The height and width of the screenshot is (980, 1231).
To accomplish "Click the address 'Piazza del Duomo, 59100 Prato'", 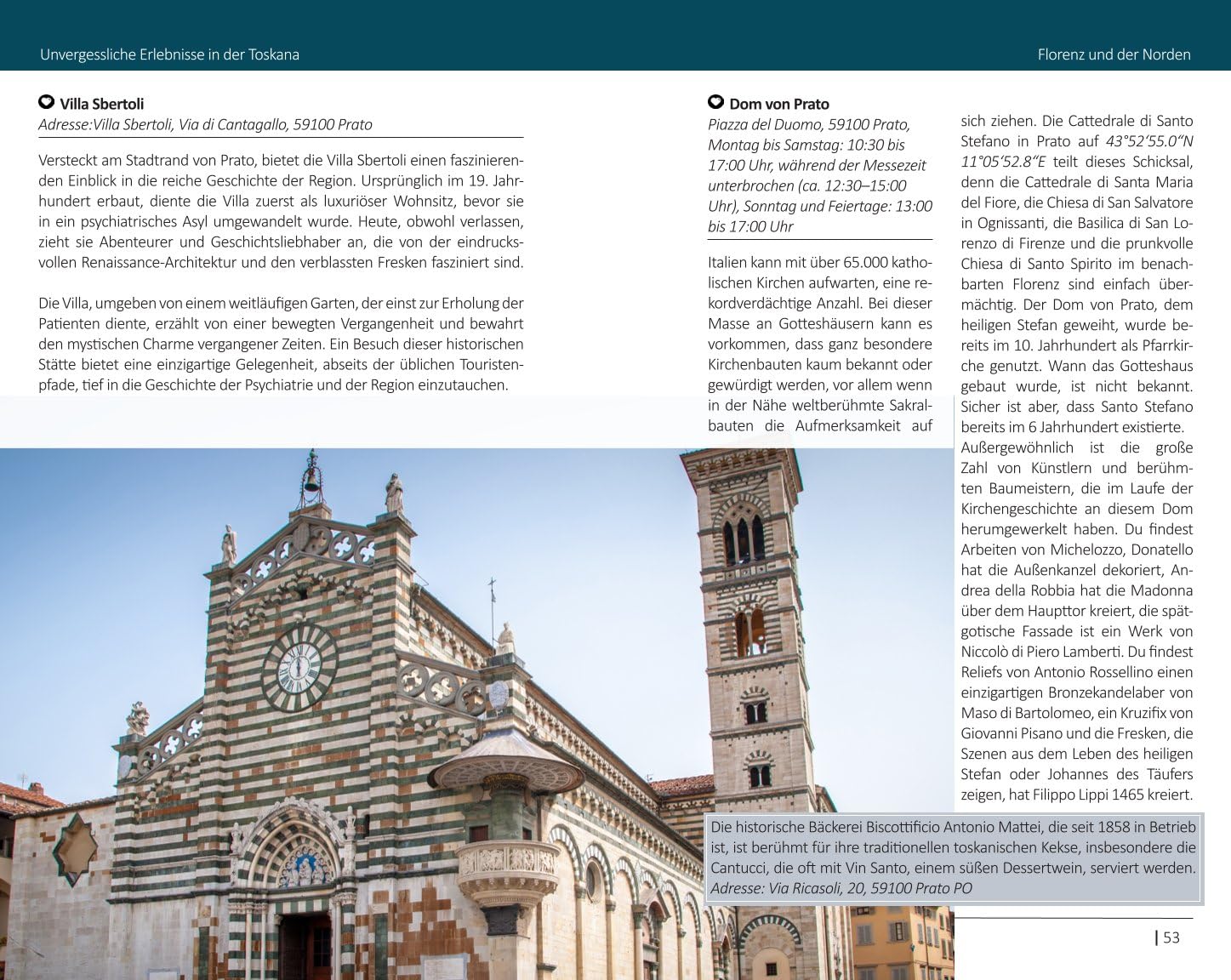I will (807, 124).
